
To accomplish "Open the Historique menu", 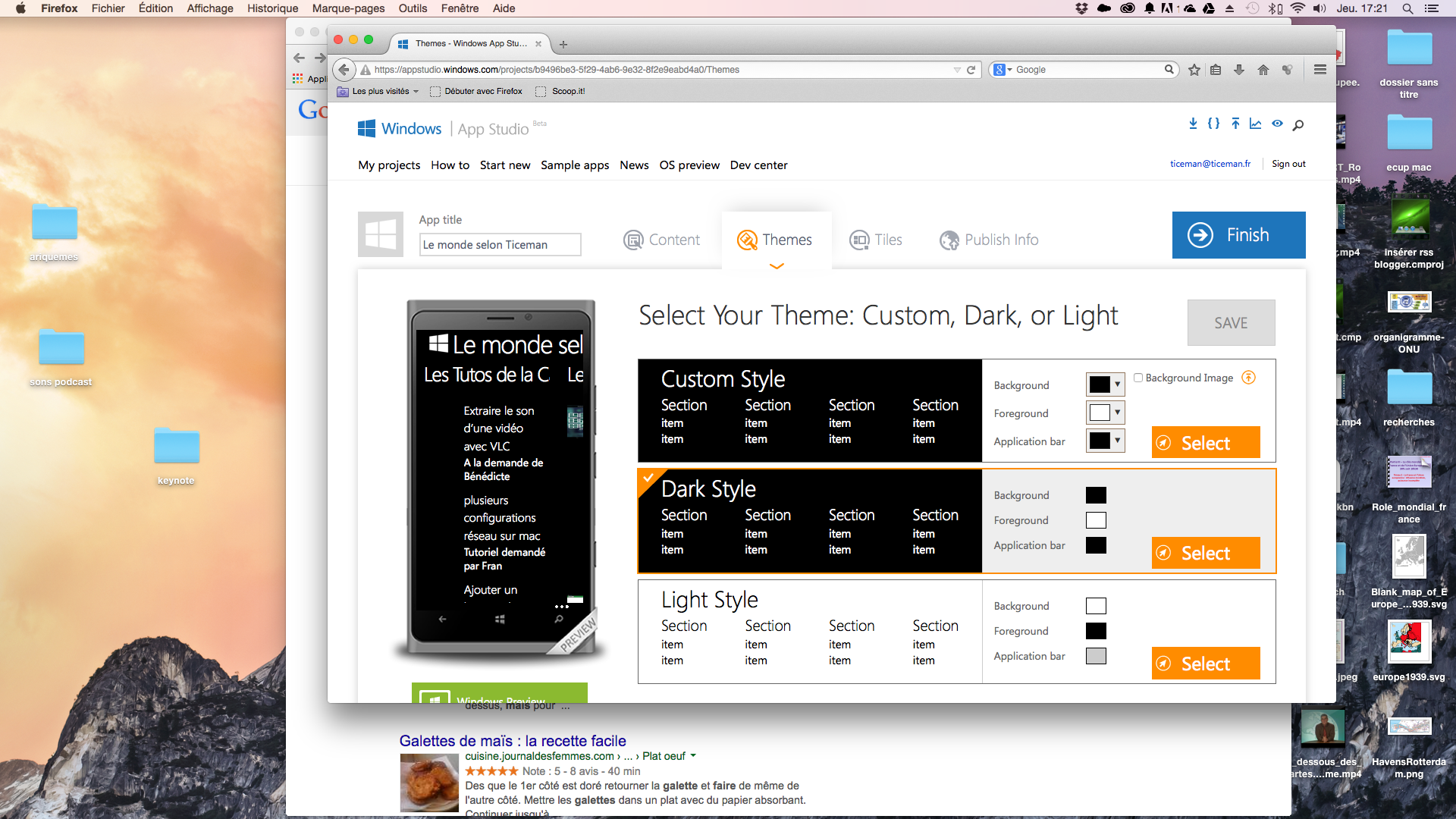I will [272, 8].
